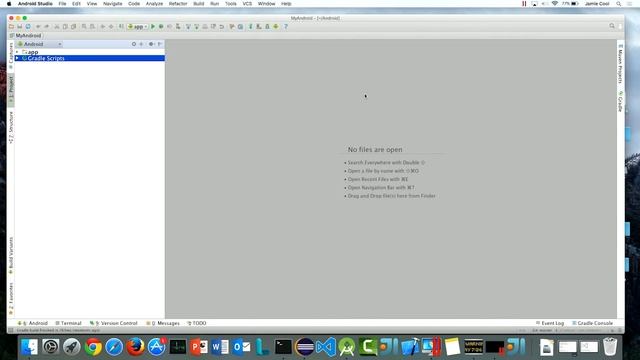This screenshot has width=640, height=360.
Task: Click the Copy toolbar icon
Action: [65, 27]
